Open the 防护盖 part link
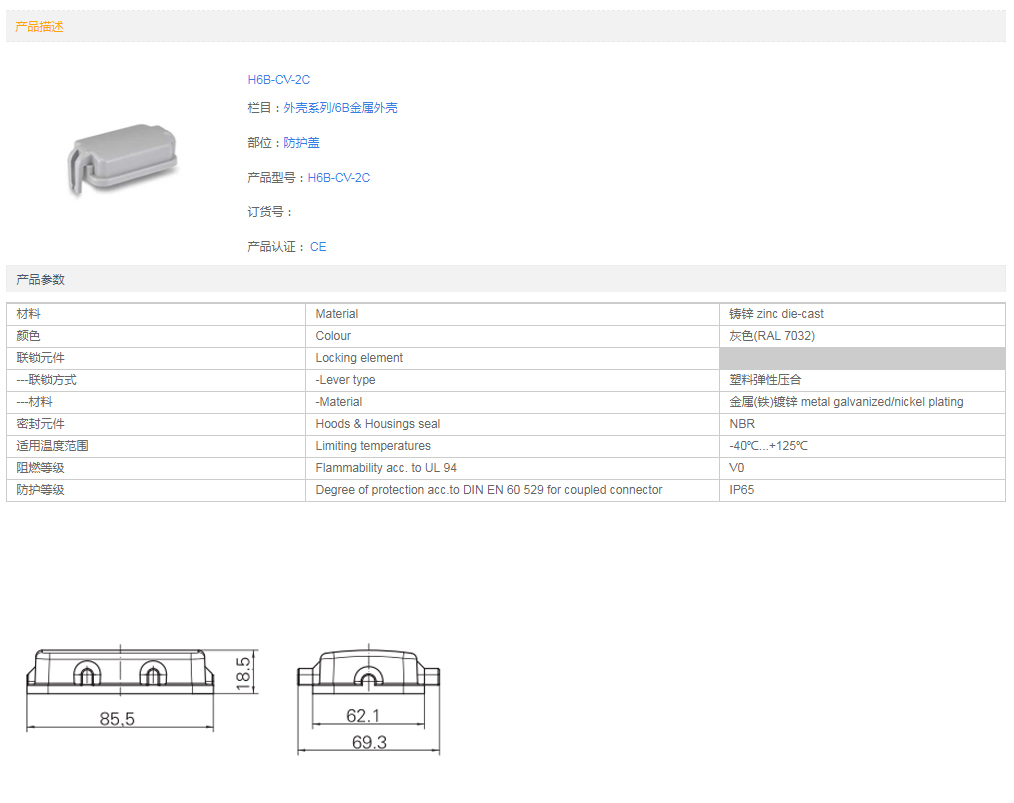The width and height of the screenshot is (1014, 803). click(x=301, y=143)
